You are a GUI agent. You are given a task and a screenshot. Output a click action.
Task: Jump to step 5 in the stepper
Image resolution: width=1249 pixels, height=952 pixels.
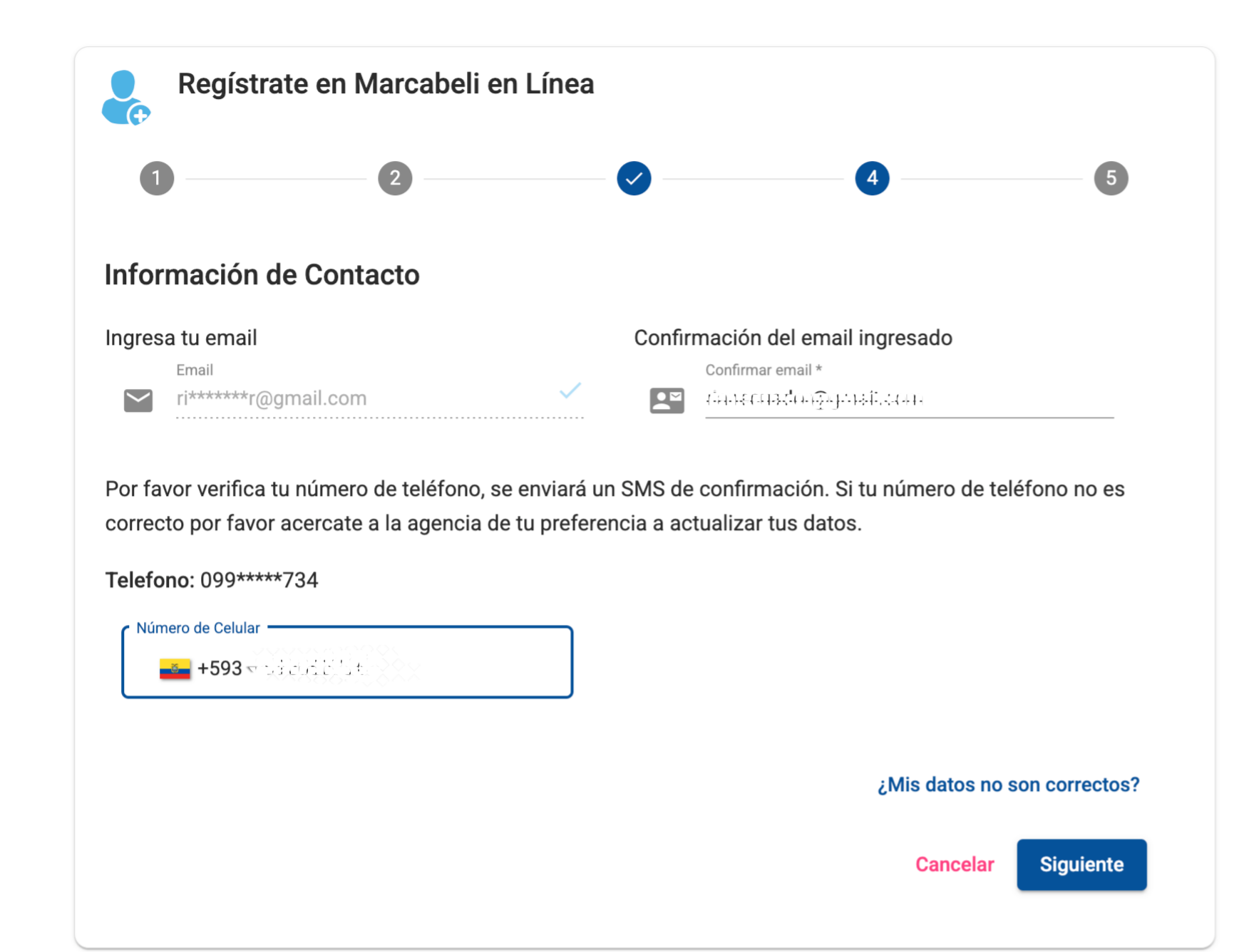pos(1111,178)
